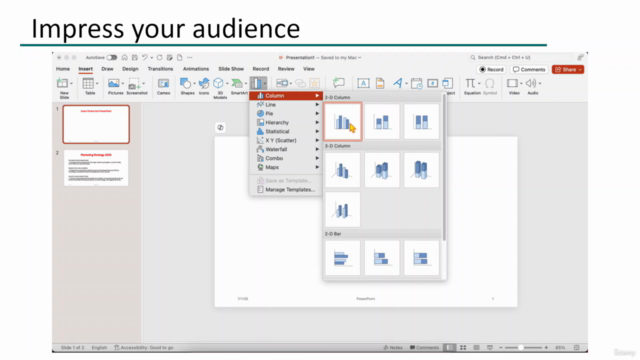Click the Comments button at top right
This screenshot has height=360, width=640.
[x=529, y=69]
